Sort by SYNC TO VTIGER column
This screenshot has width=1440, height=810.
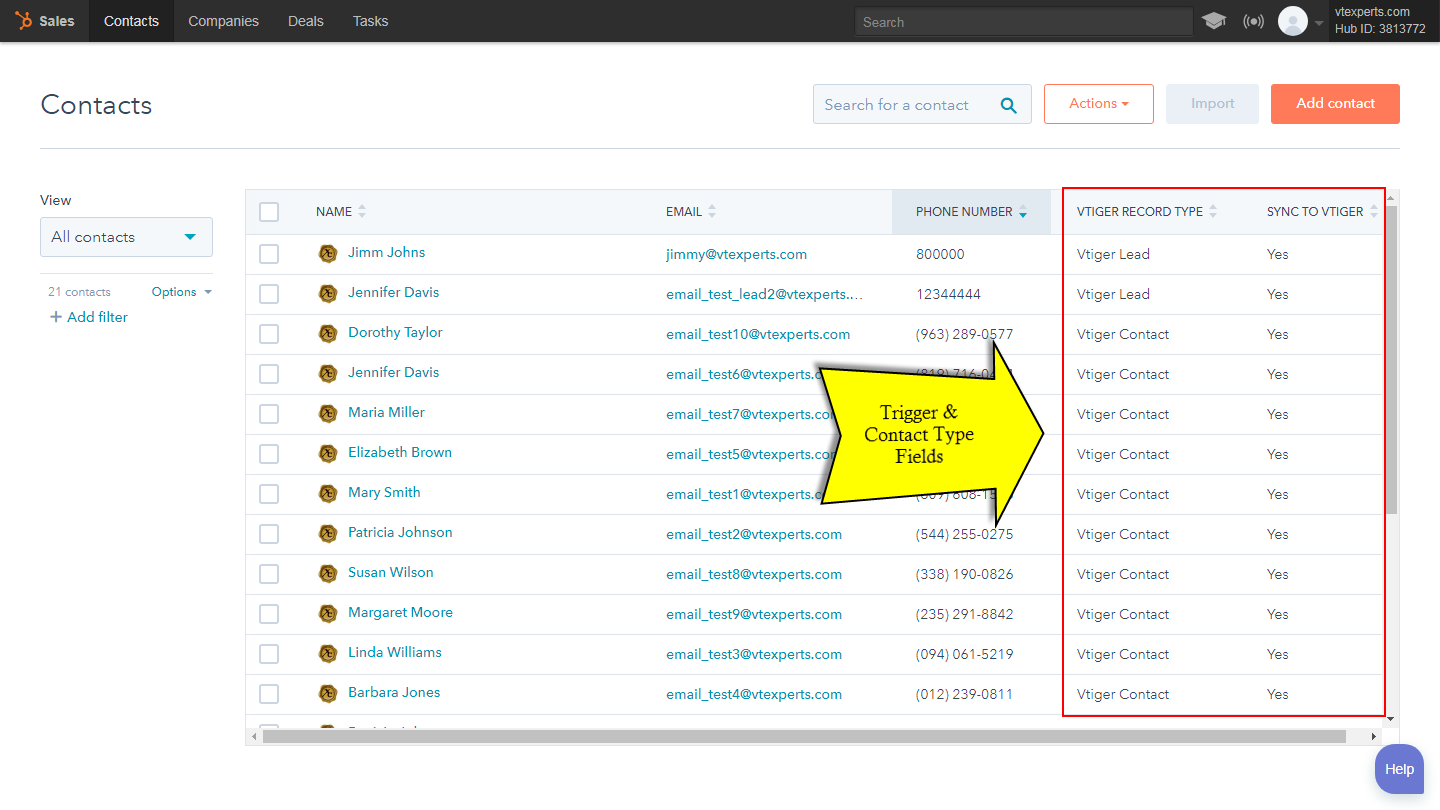pyautogui.click(x=1322, y=212)
